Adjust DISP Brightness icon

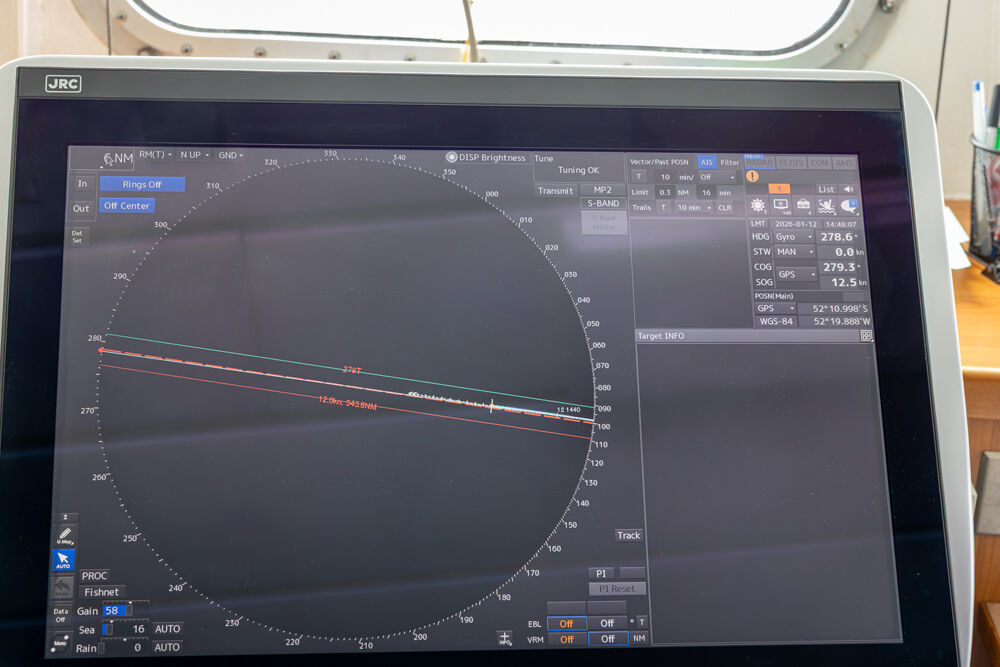pyautogui.click(x=451, y=158)
